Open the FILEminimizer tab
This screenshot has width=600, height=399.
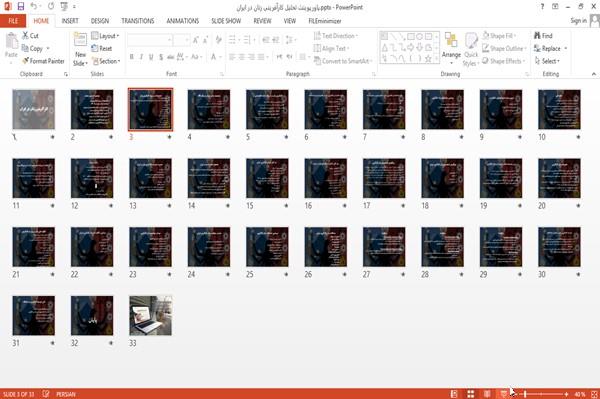pos(325,21)
